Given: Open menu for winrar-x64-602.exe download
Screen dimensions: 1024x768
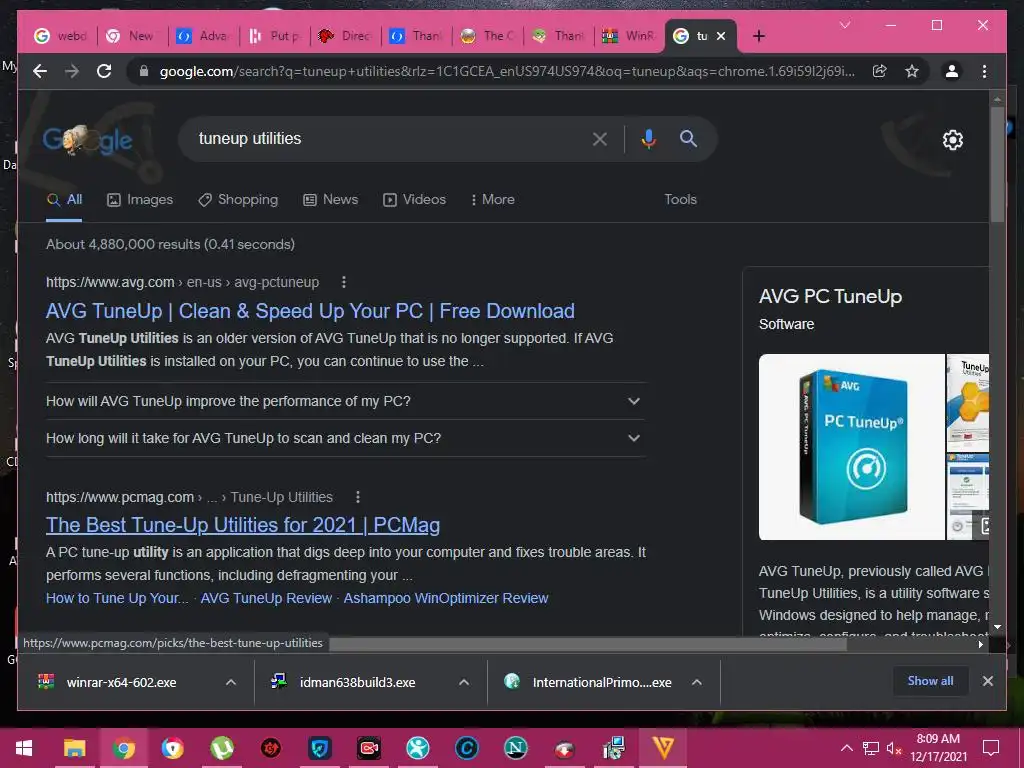Looking at the screenshot, I should pos(231,682).
